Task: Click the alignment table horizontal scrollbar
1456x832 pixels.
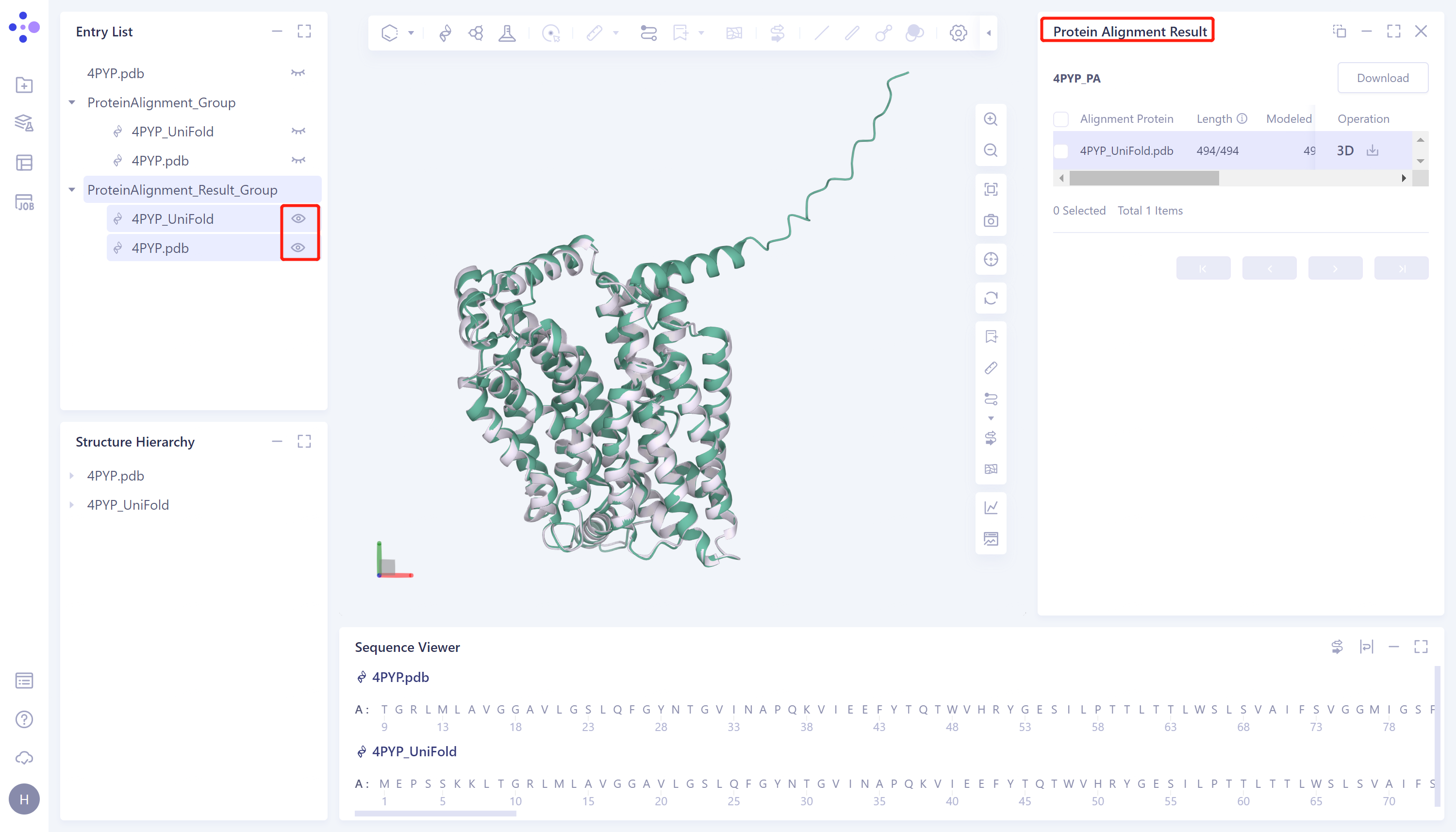Action: [1143, 178]
